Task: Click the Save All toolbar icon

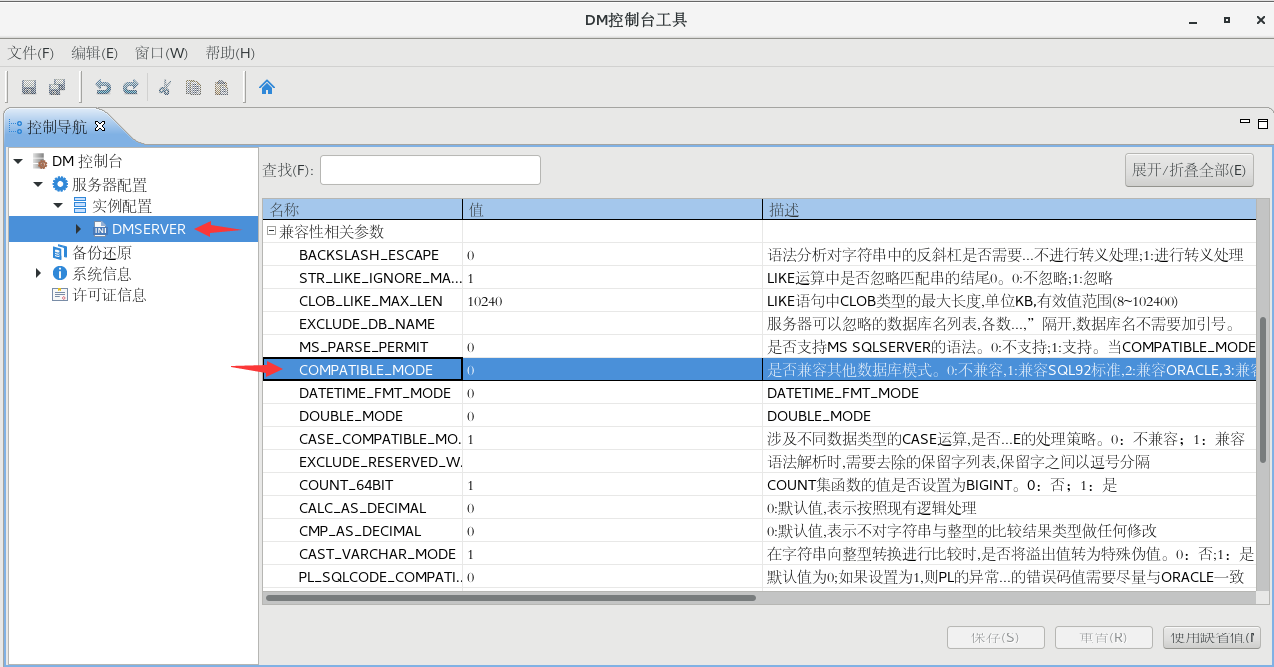Action: (57, 87)
